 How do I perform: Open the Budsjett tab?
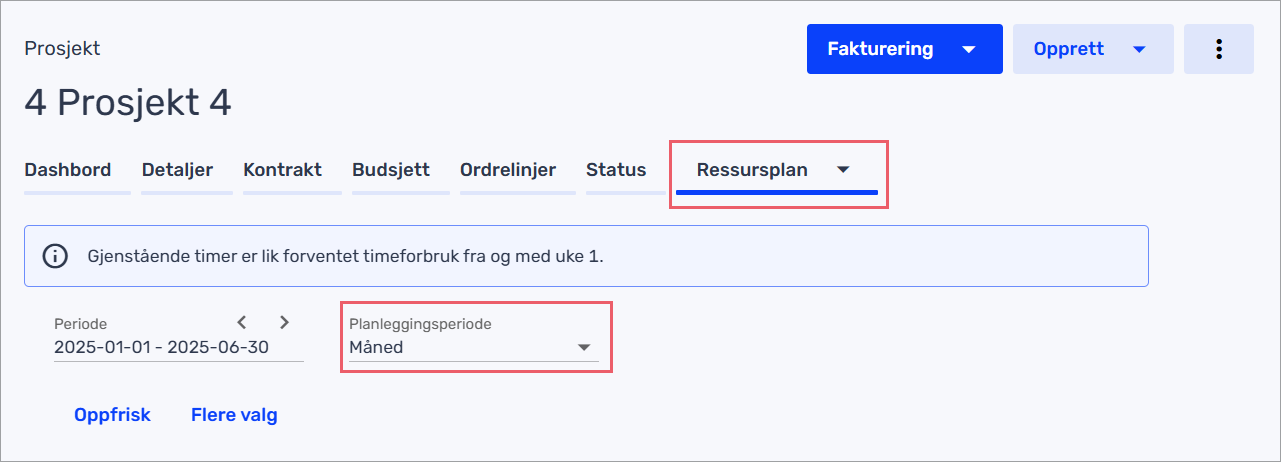coord(391,170)
